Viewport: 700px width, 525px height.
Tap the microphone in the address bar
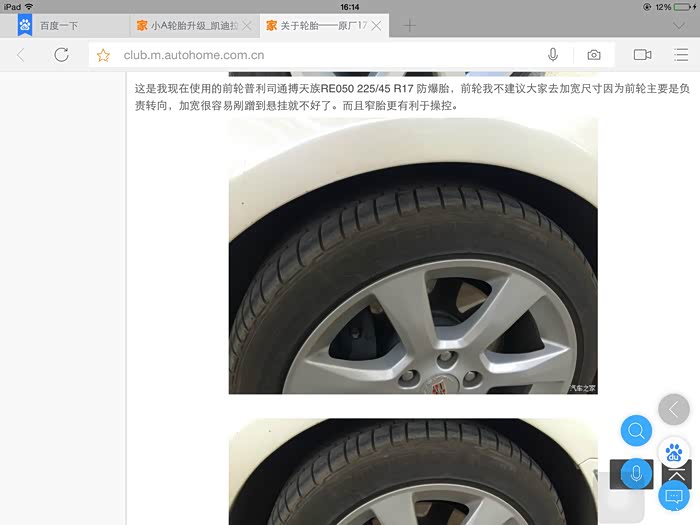pos(553,55)
